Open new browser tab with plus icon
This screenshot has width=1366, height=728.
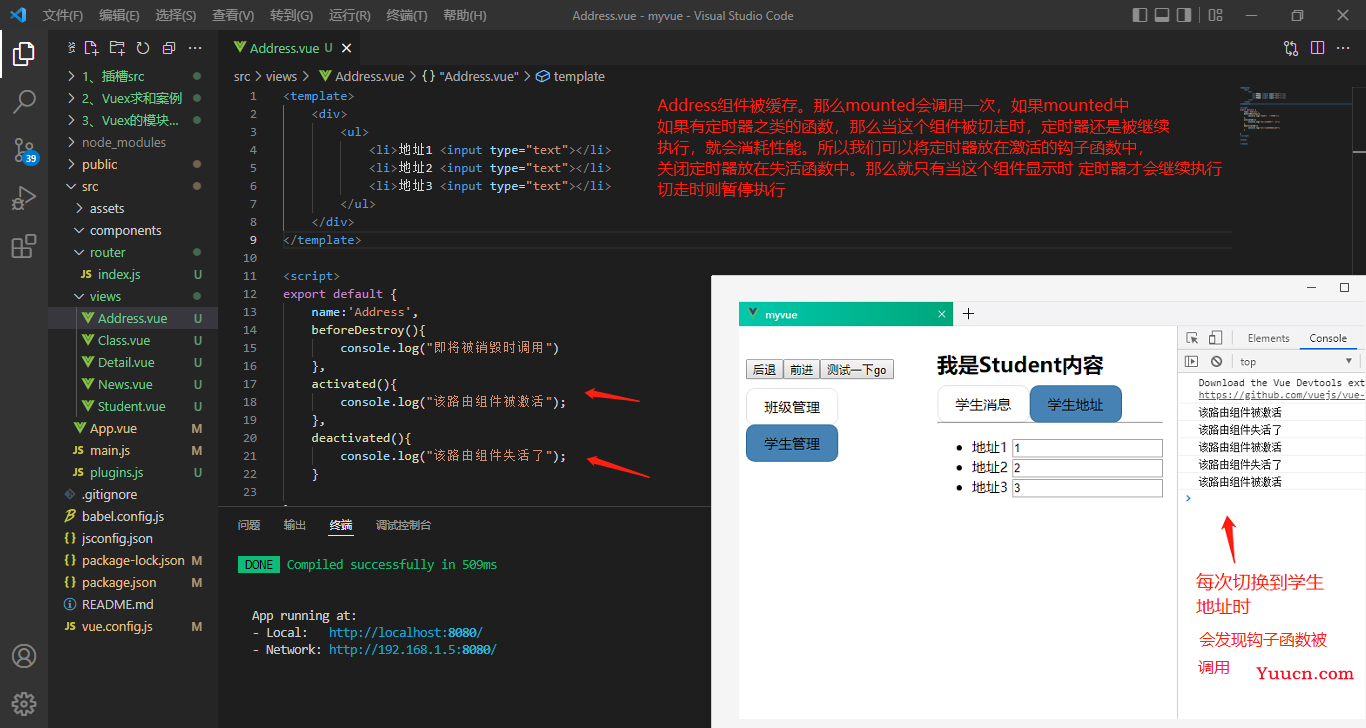[x=967, y=314]
